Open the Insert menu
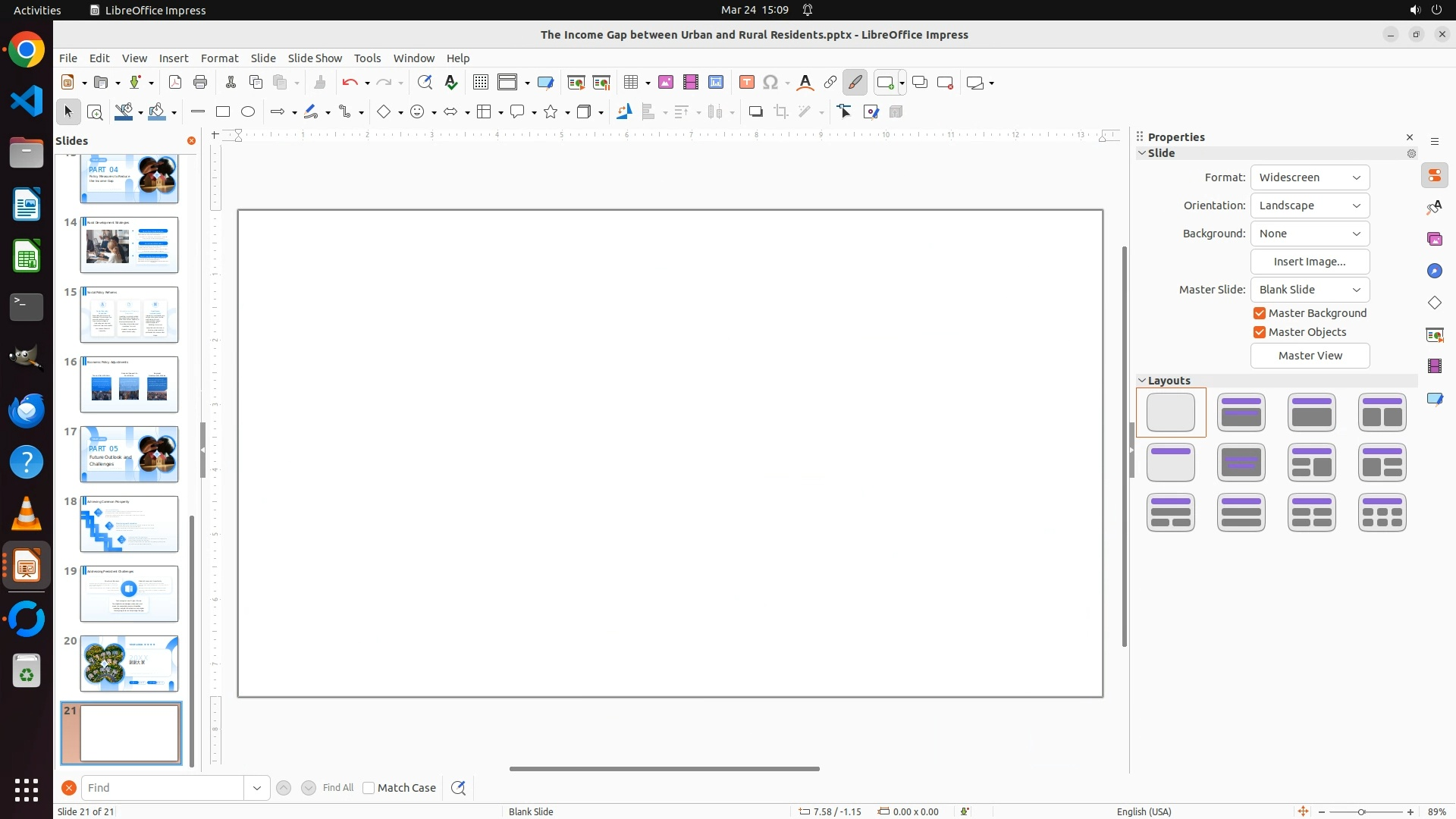 tap(174, 58)
